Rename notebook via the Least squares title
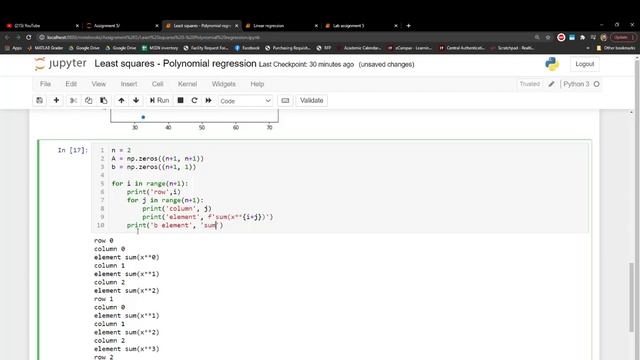This screenshot has height=360, width=640. [175, 64]
